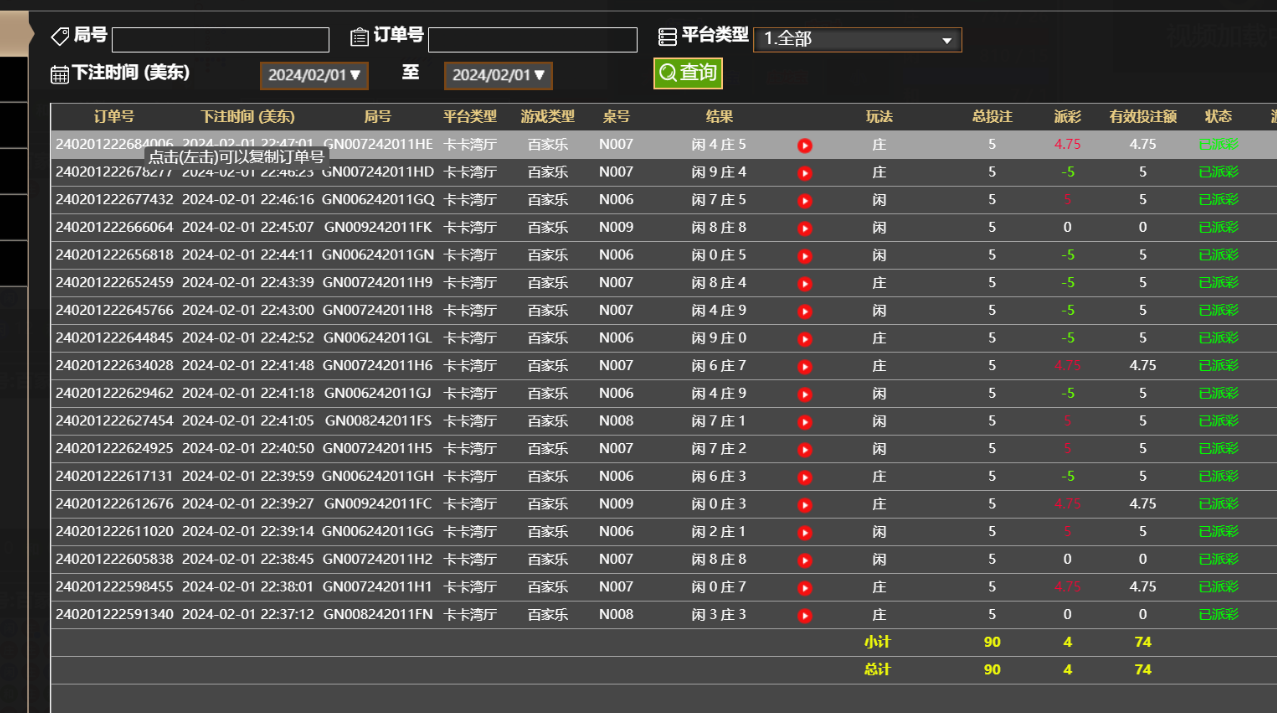Click into the 订单号 order number field
This screenshot has height=713, width=1277.
(532, 40)
